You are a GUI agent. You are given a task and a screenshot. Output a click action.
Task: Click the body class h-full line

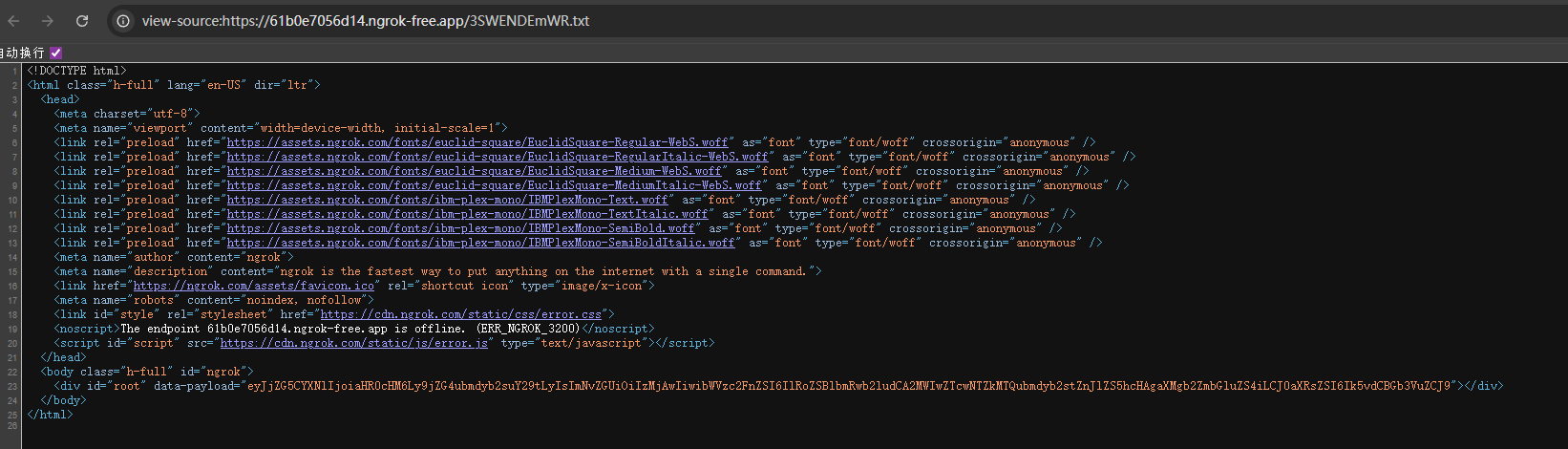[x=147, y=372]
